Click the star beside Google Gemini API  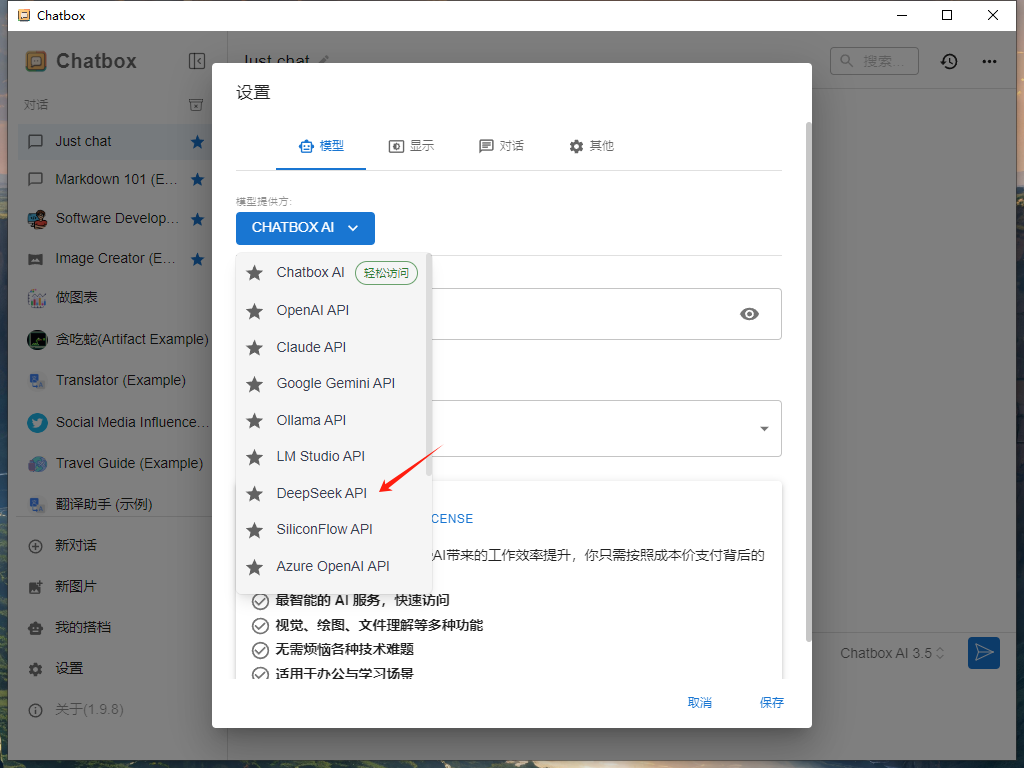(x=255, y=385)
